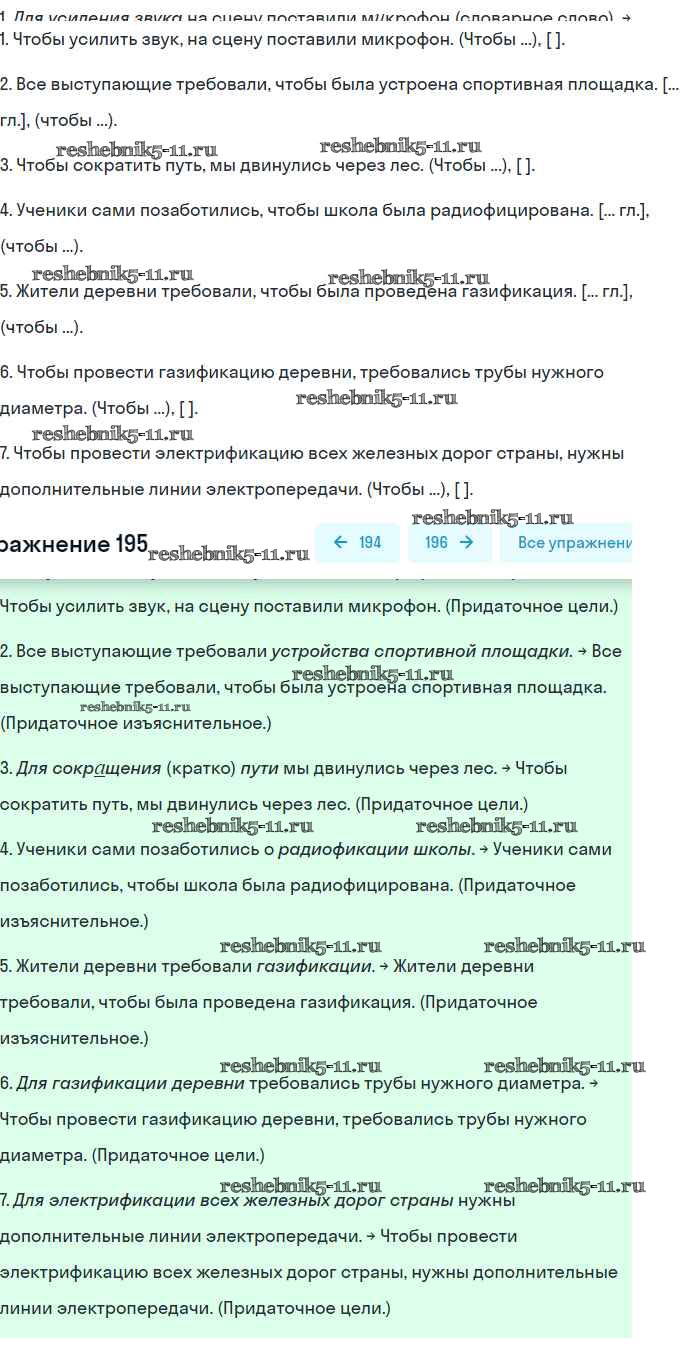680x1371 pixels.
Task: Click the reshebnik5-11.ru watermark above the 196 button
Action: (492, 517)
